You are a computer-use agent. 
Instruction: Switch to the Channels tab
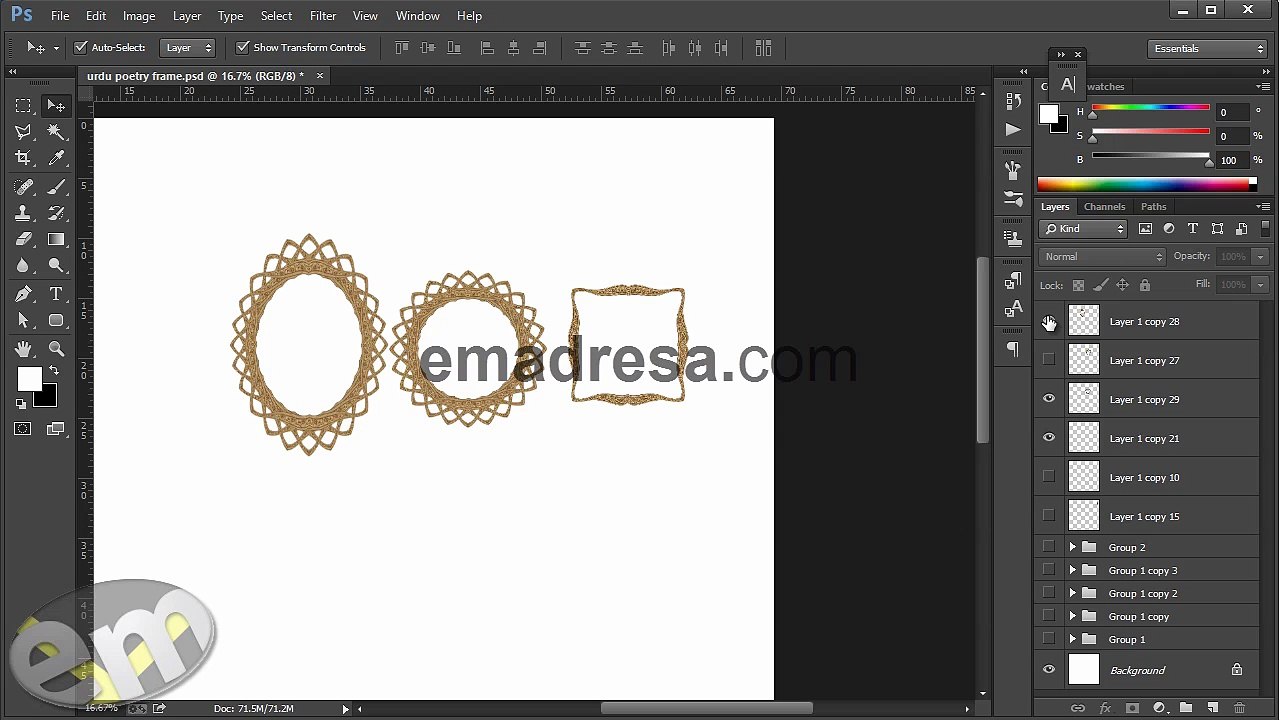1104,207
